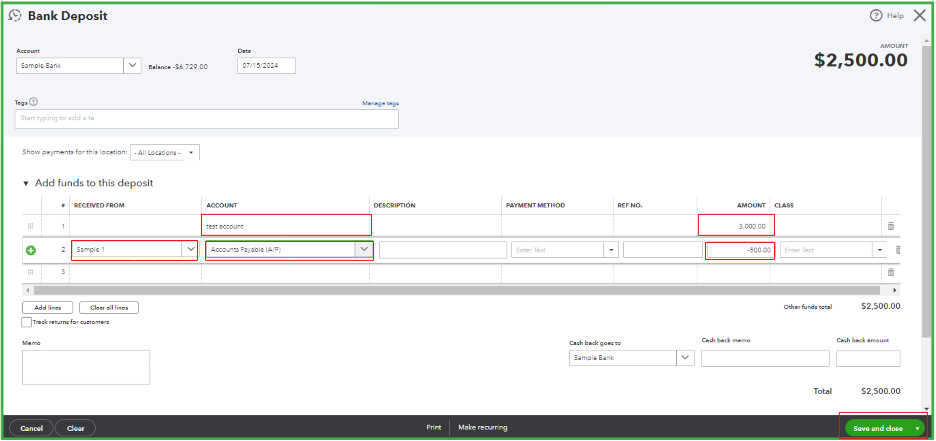Image resolution: width=936 pixels, height=441 pixels.
Task: Open the Accounts Payable (A/P) account dropdown
Action: 364,249
